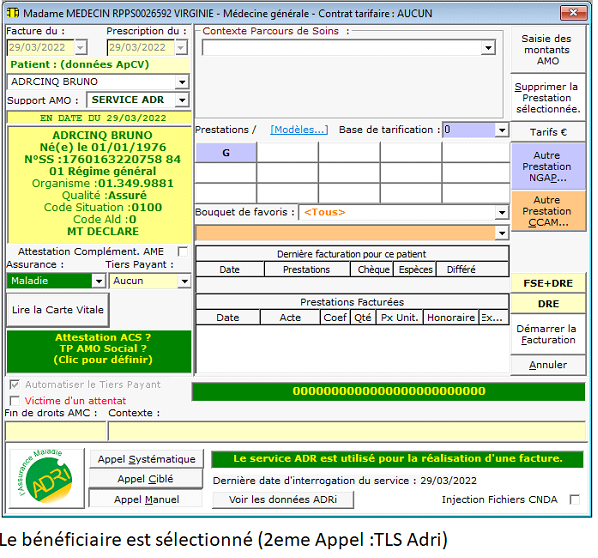598x558 pixels.
Task: Click the Px Unit. column header
Action: point(400,317)
